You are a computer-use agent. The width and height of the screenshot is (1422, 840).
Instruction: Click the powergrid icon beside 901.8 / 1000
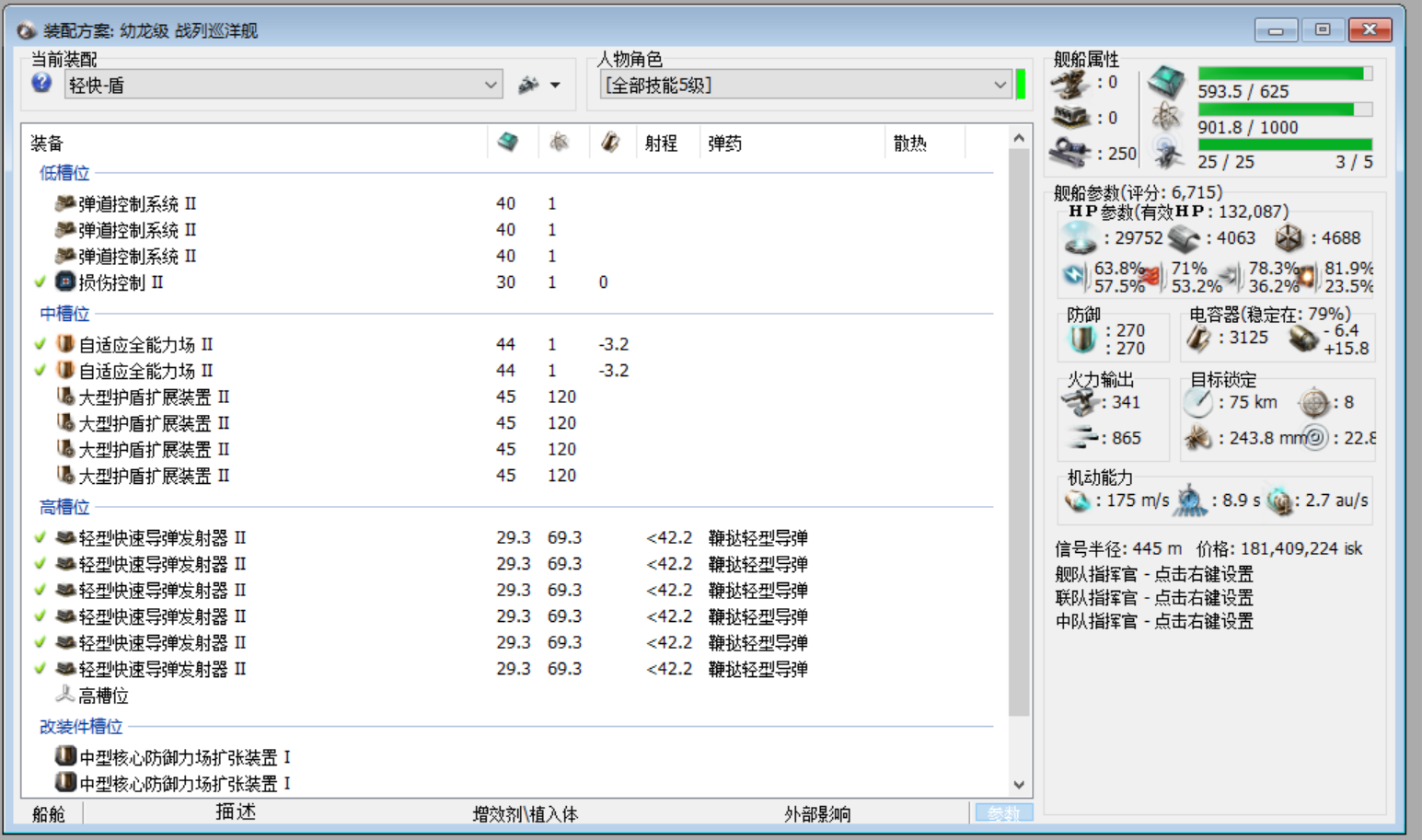[1166, 118]
